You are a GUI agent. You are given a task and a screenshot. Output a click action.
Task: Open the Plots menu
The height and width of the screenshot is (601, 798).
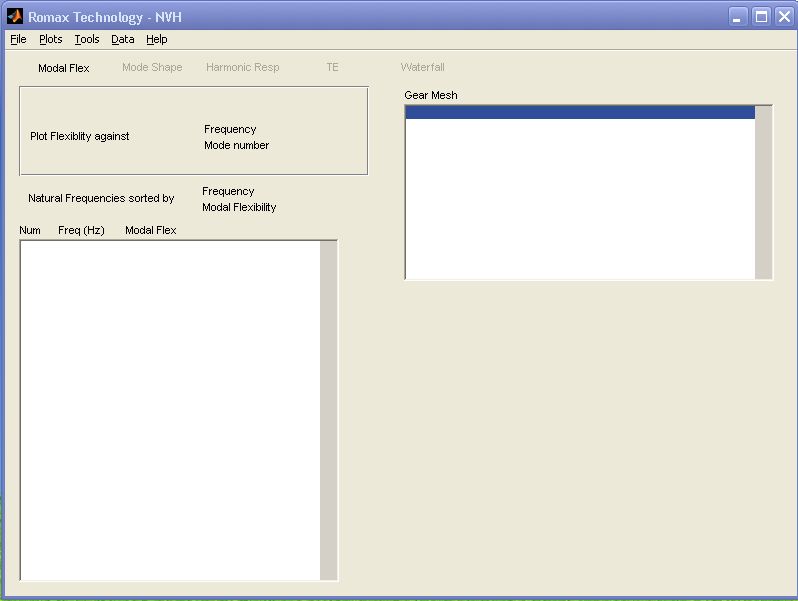point(50,39)
